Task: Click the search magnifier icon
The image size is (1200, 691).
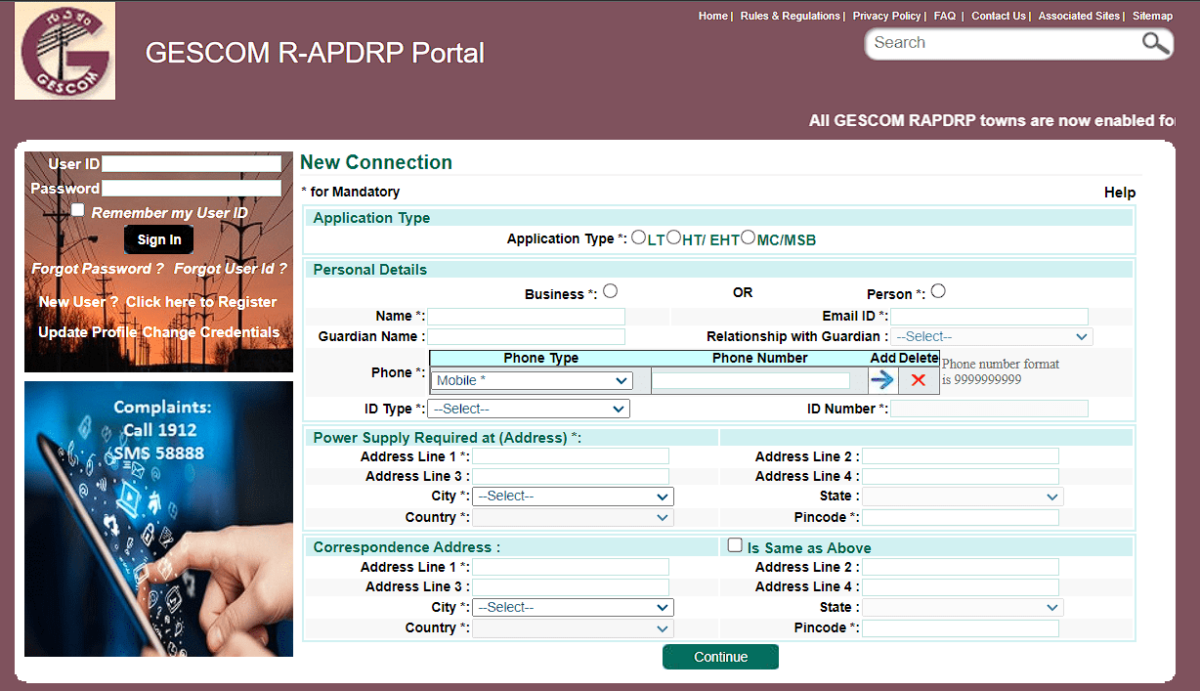Action: point(1155,42)
